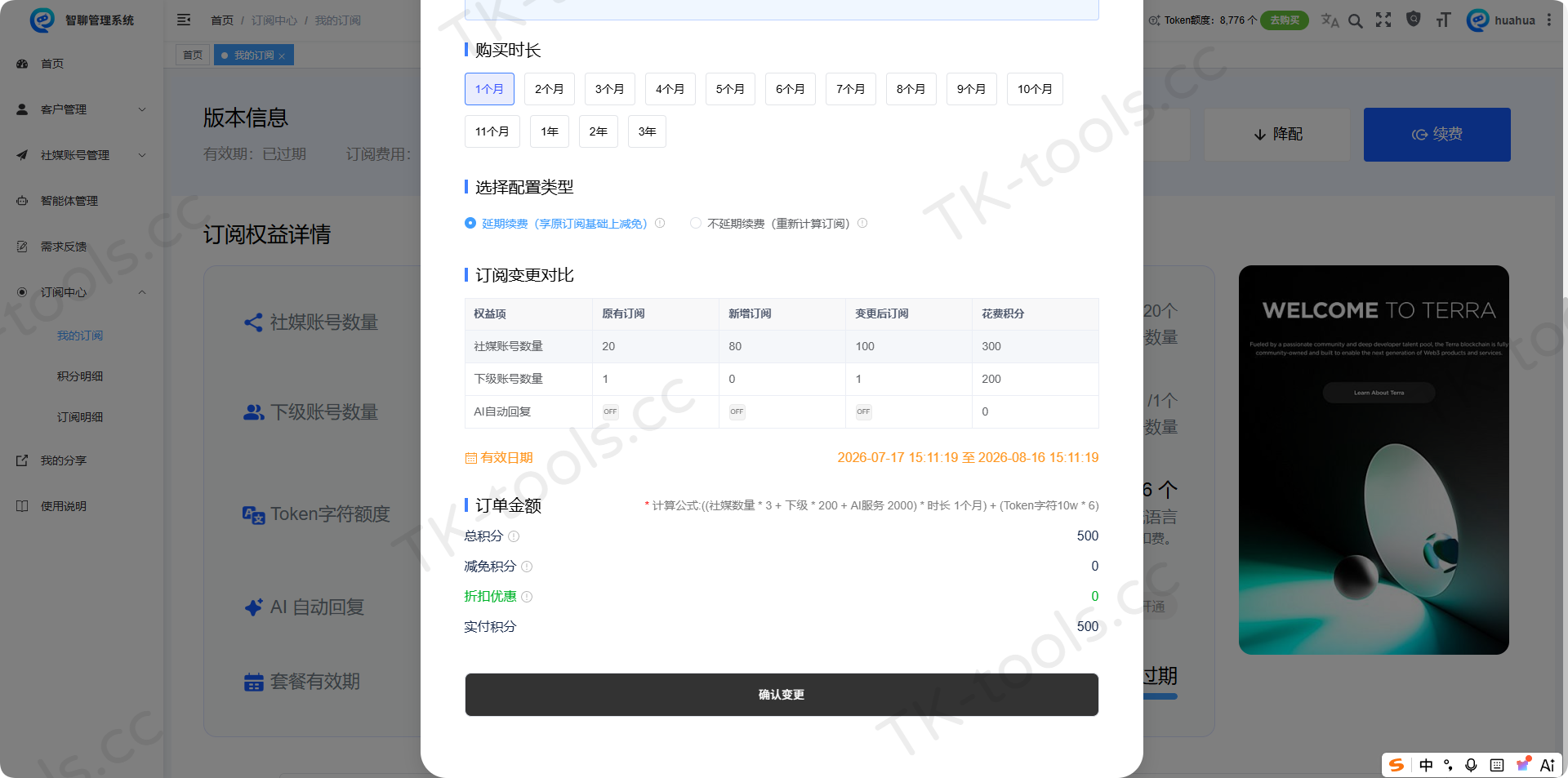Click 订阅中心 in the breadcrumb
This screenshot has width=1568, height=778.
tap(274, 20)
